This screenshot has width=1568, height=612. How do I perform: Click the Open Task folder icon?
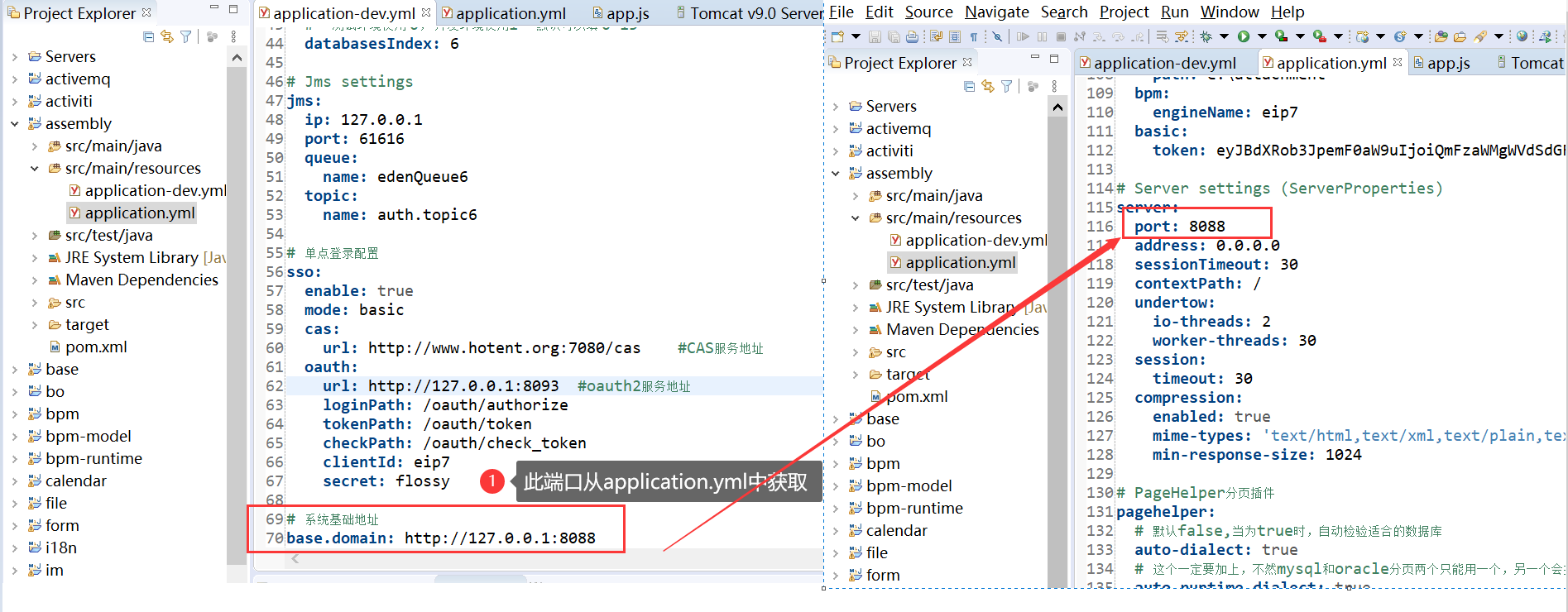(1460, 36)
